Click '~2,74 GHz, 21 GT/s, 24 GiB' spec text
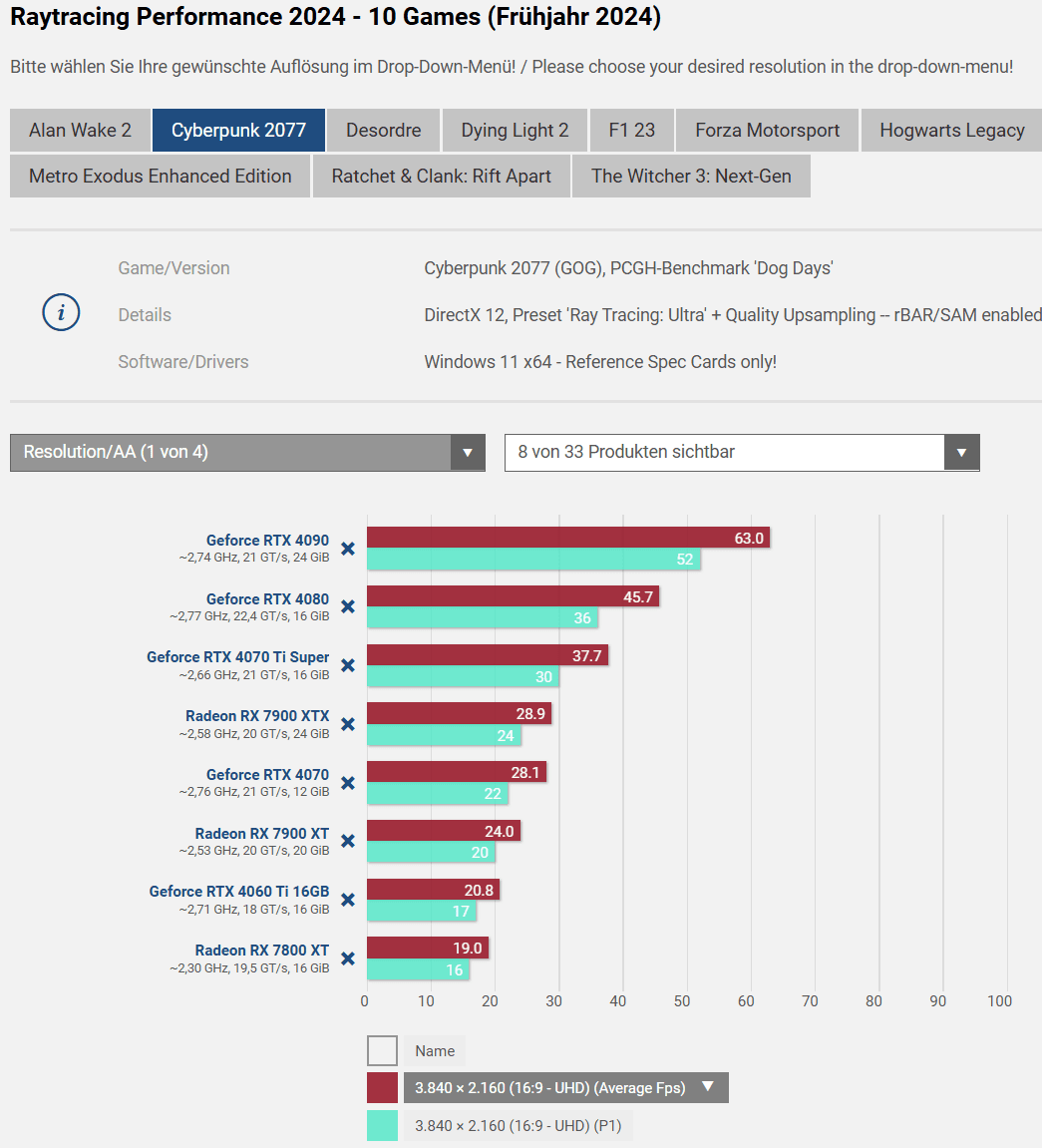 (x=254, y=558)
